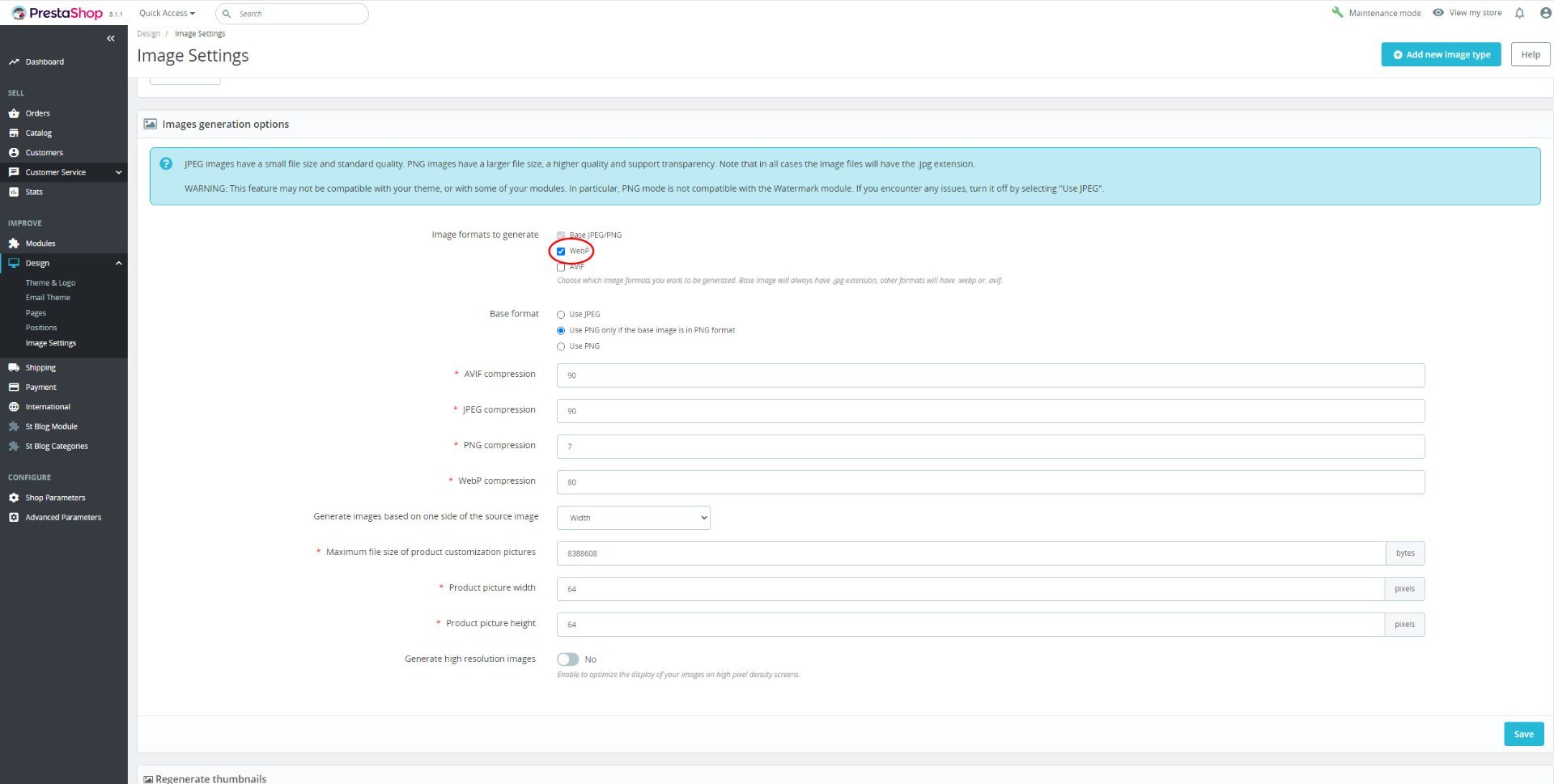Click the Advanced Parameters icon
1554x784 pixels.
point(14,517)
